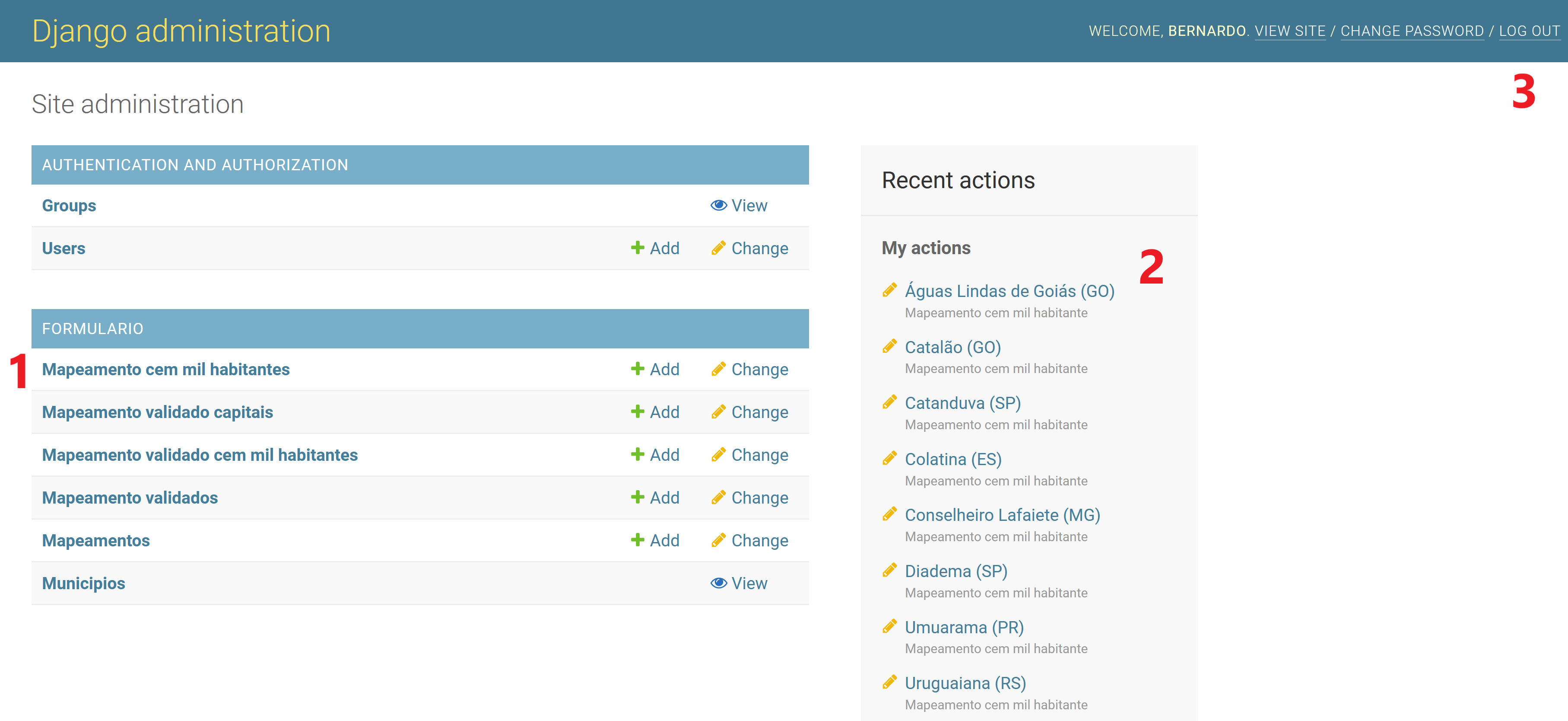1568x721 pixels.
Task: Open recent action Catalão (GO)
Action: 952,347
